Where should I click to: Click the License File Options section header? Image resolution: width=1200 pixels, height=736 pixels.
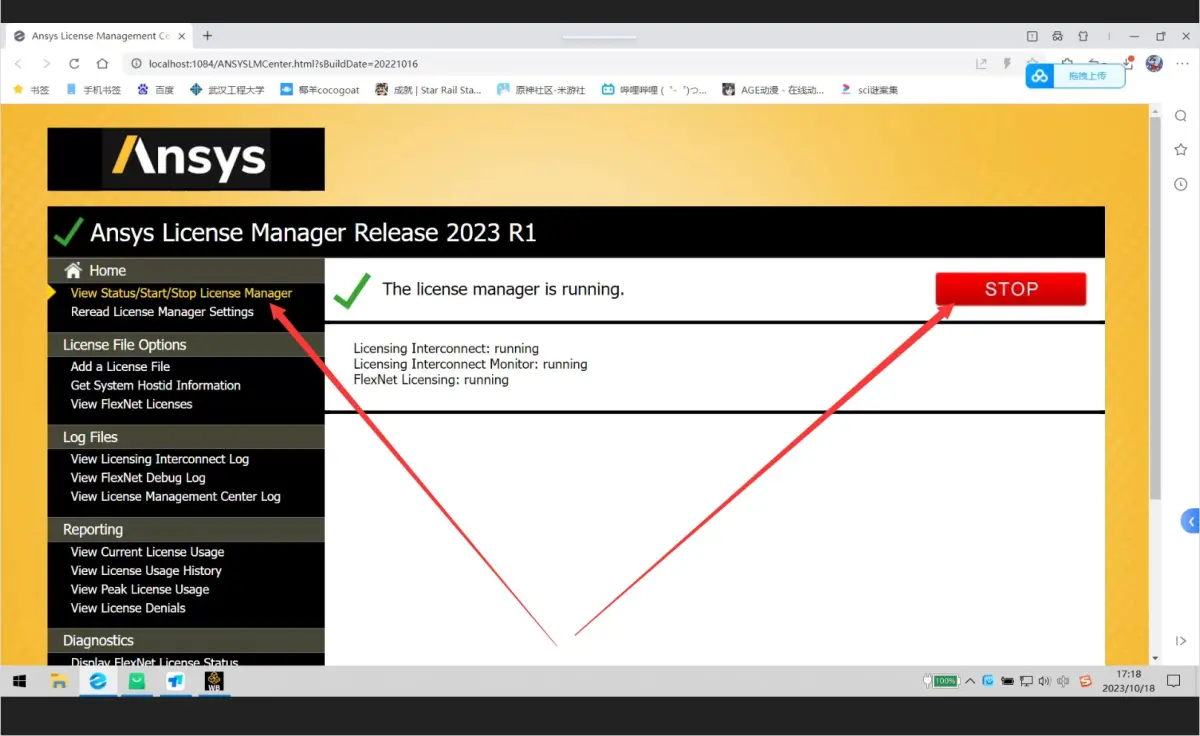coord(186,344)
